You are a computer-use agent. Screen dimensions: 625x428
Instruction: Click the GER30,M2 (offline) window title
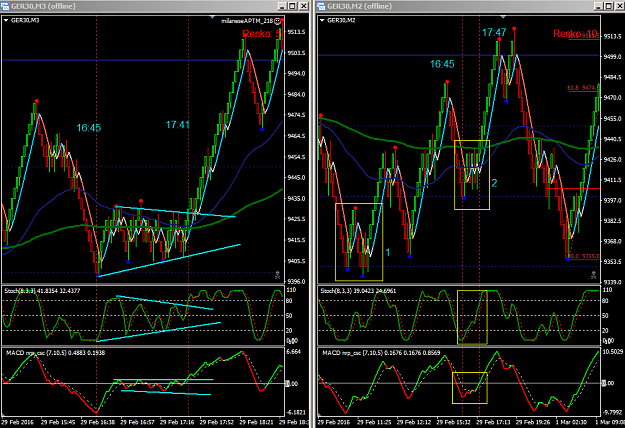pos(359,6)
